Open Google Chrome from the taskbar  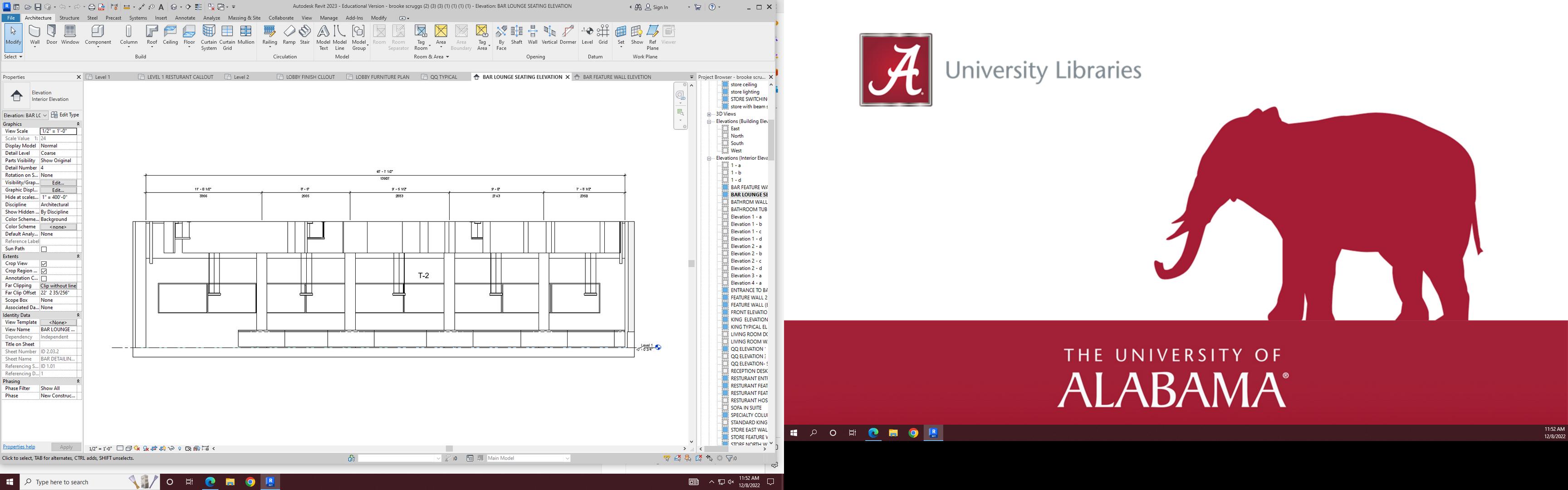250,481
